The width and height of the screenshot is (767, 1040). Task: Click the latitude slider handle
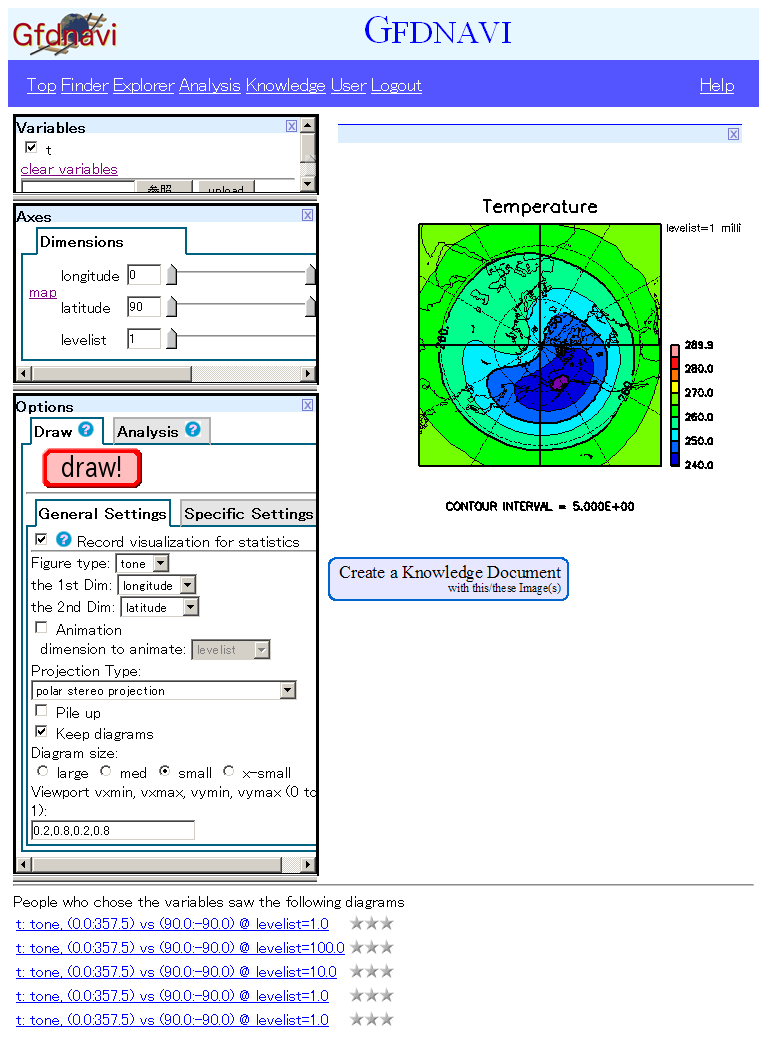172,307
